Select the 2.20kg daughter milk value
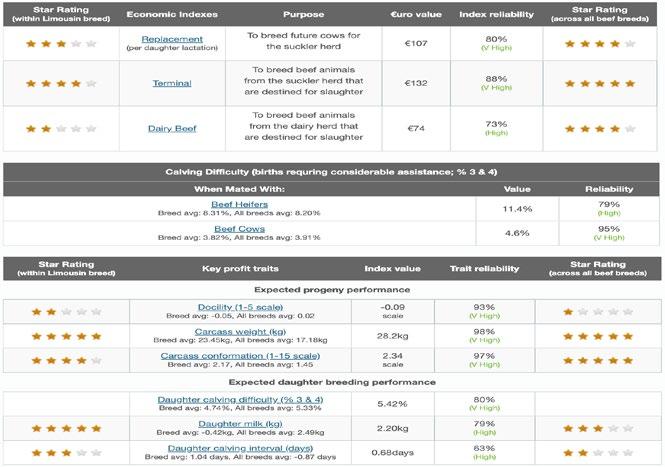The height and width of the screenshot is (467, 665). (x=392, y=428)
